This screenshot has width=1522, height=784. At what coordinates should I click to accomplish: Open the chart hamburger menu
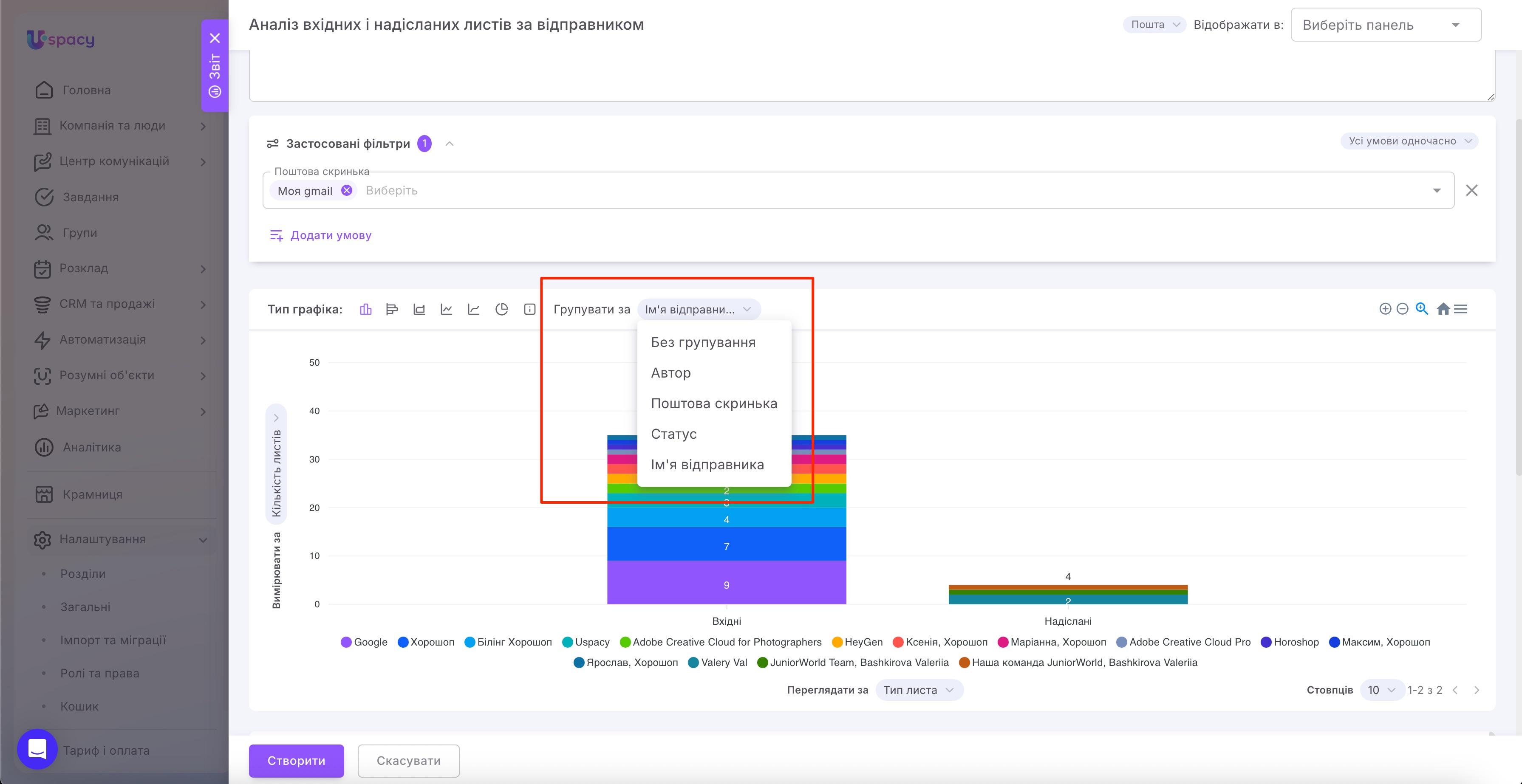point(1460,309)
